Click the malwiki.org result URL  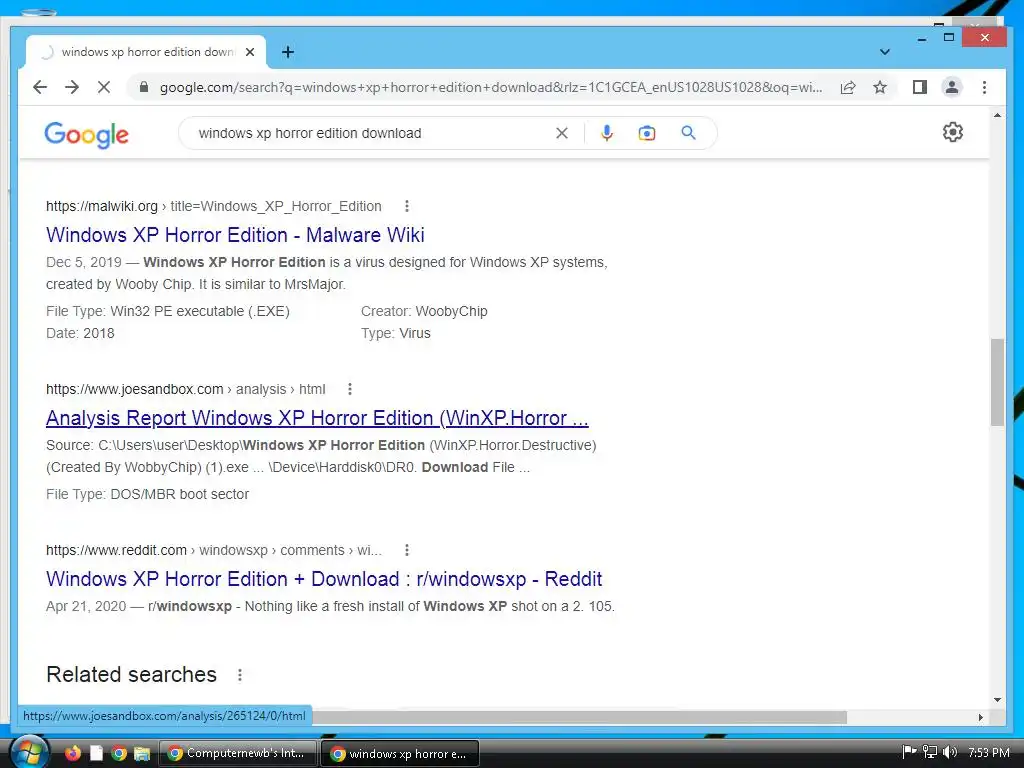[214, 206]
